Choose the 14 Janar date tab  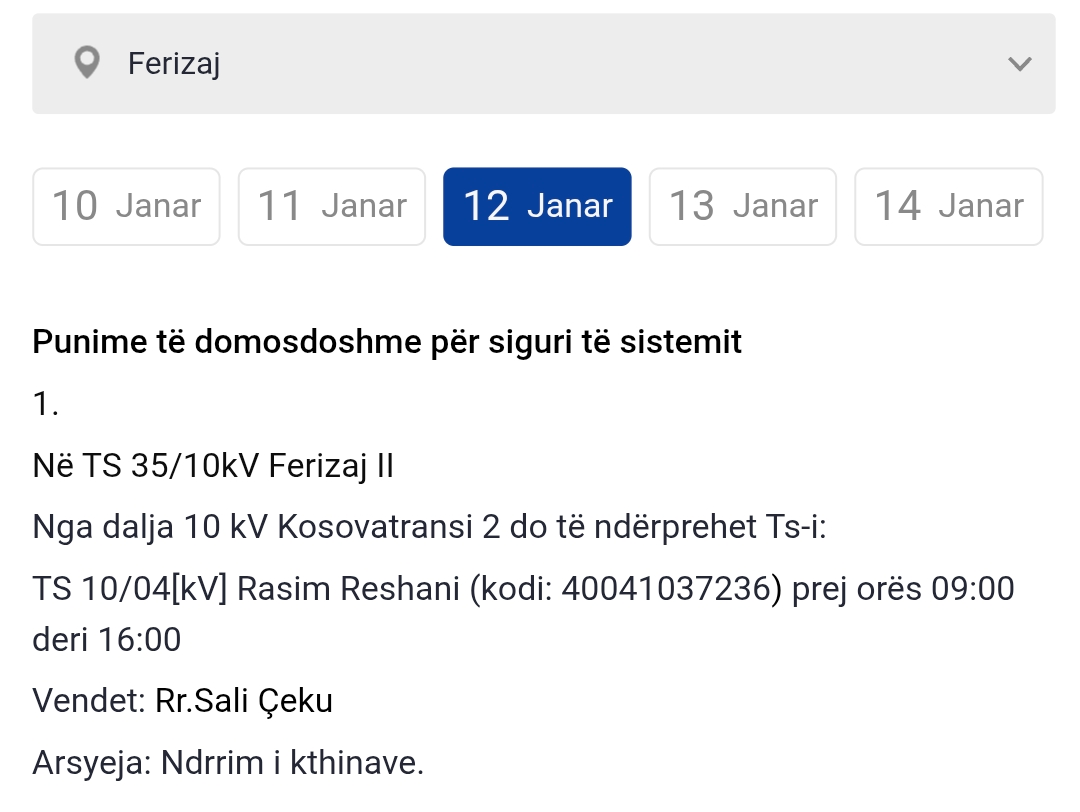point(948,206)
